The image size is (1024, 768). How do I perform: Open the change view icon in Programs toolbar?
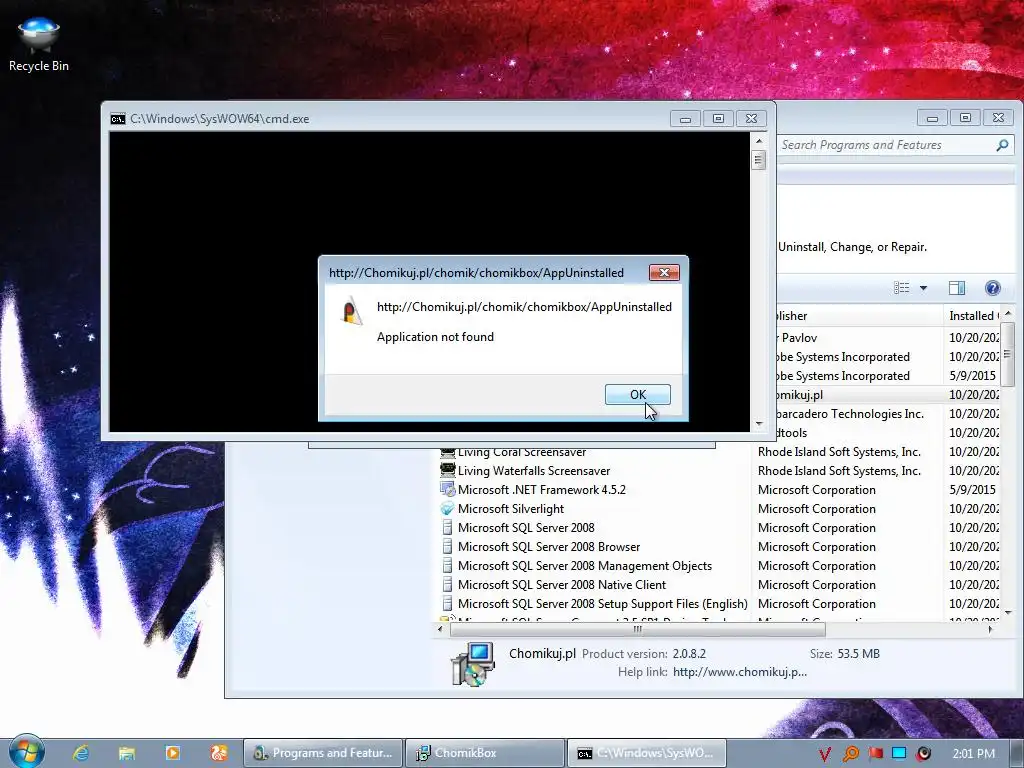click(902, 288)
